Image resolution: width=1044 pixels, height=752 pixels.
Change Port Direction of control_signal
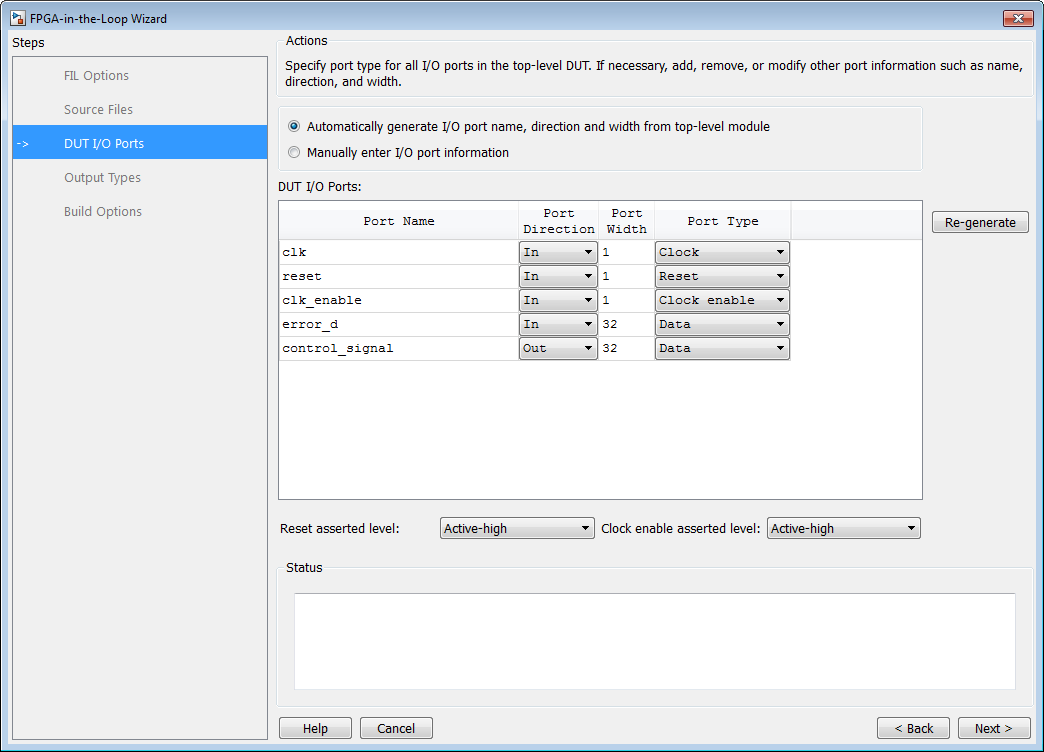pos(558,349)
